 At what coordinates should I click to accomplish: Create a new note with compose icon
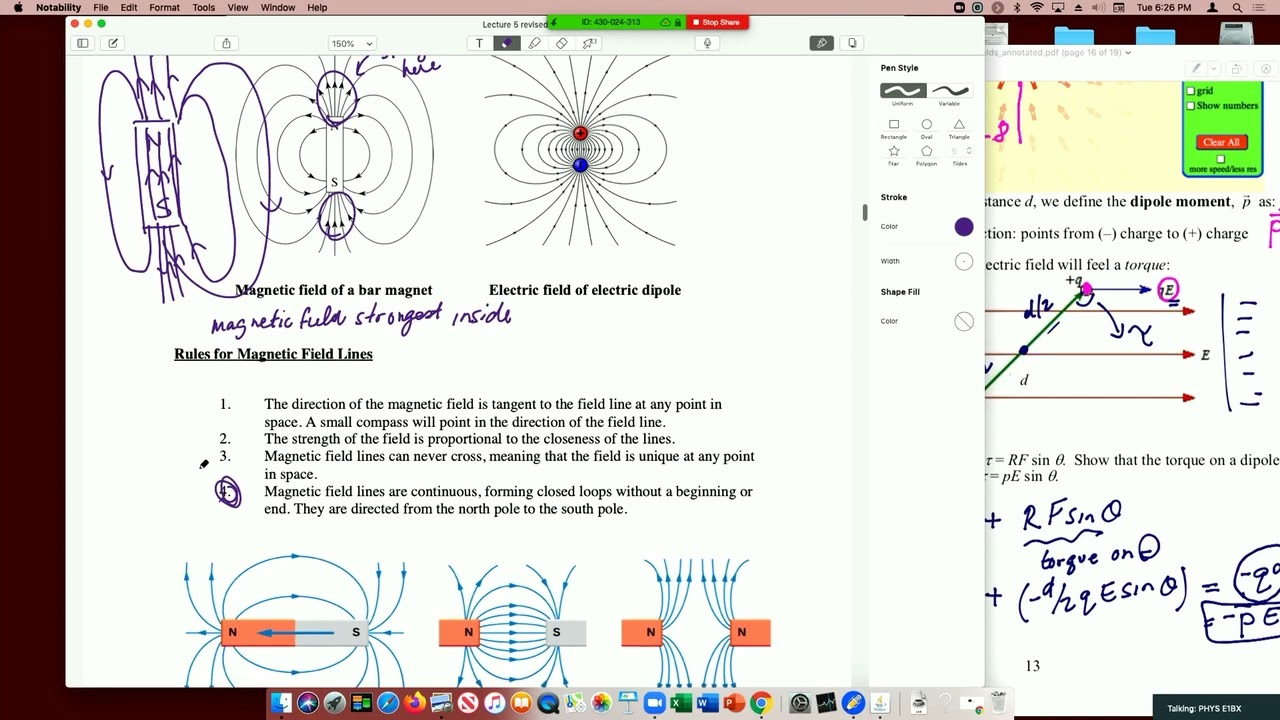pos(113,43)
